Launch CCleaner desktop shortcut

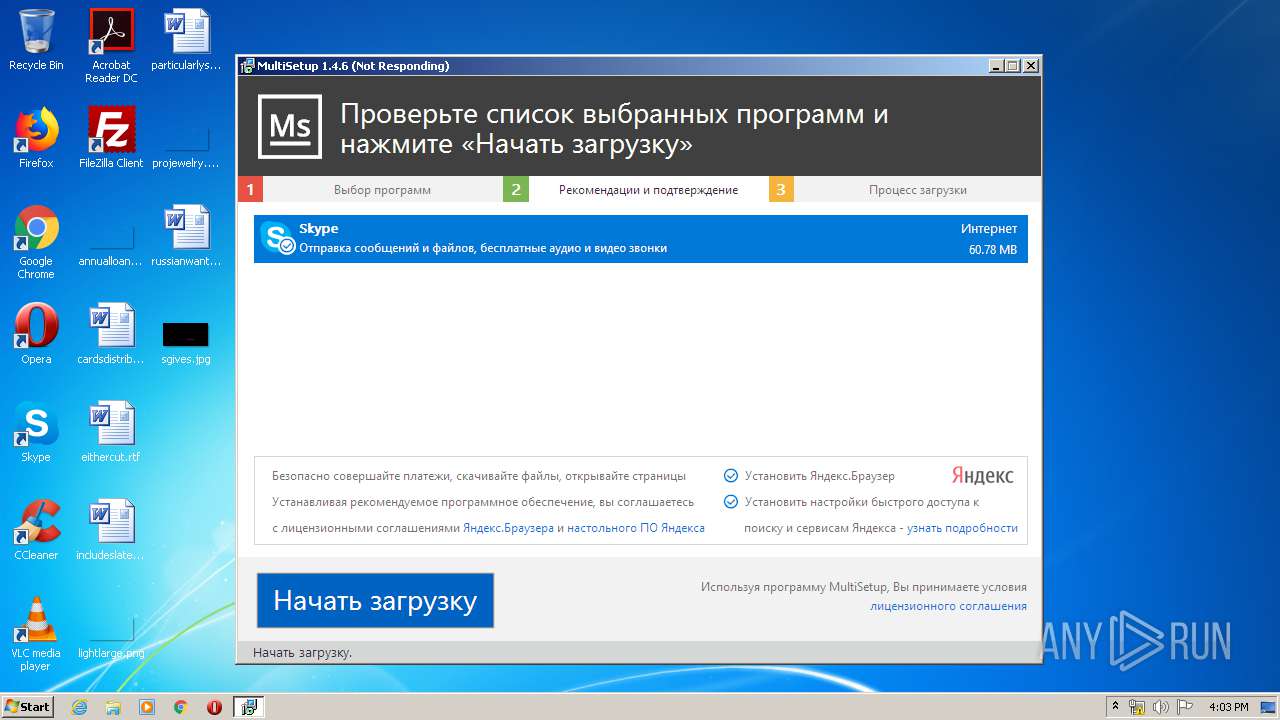point(36,530)
